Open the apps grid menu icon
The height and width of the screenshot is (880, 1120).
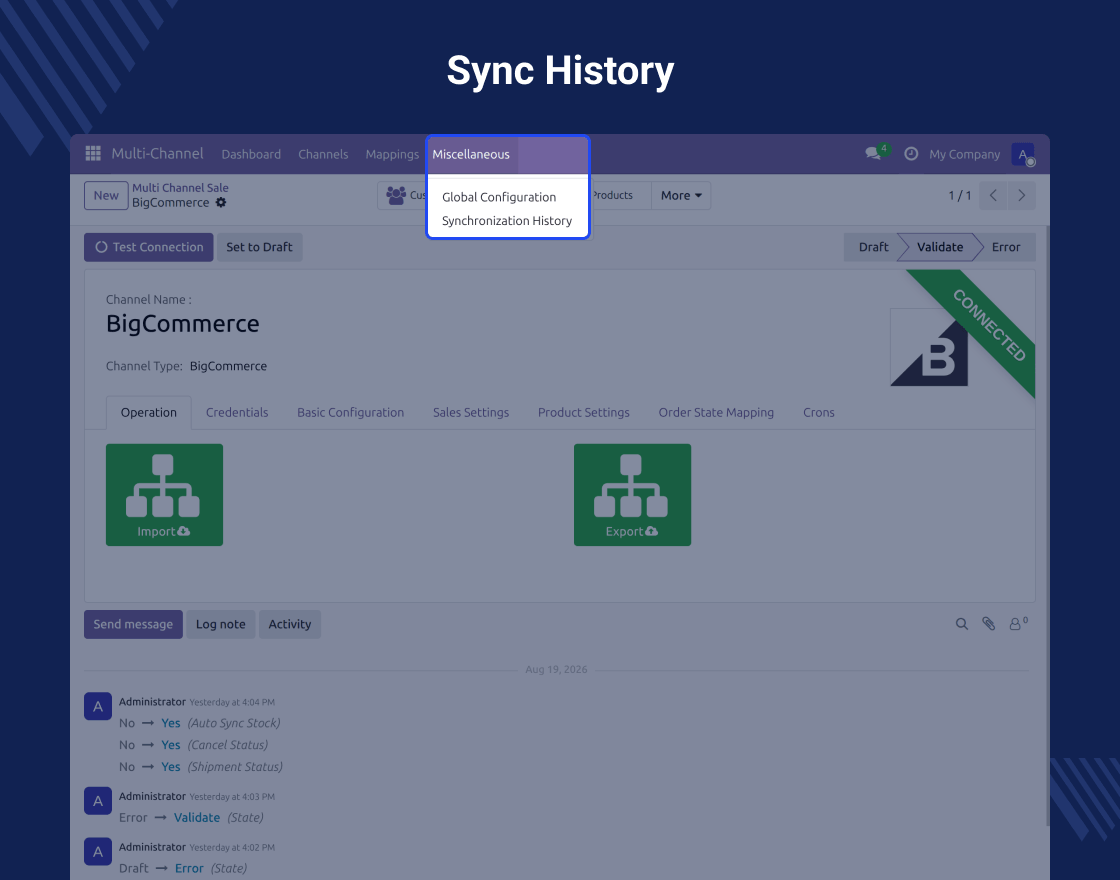click(x=93, y=154)
